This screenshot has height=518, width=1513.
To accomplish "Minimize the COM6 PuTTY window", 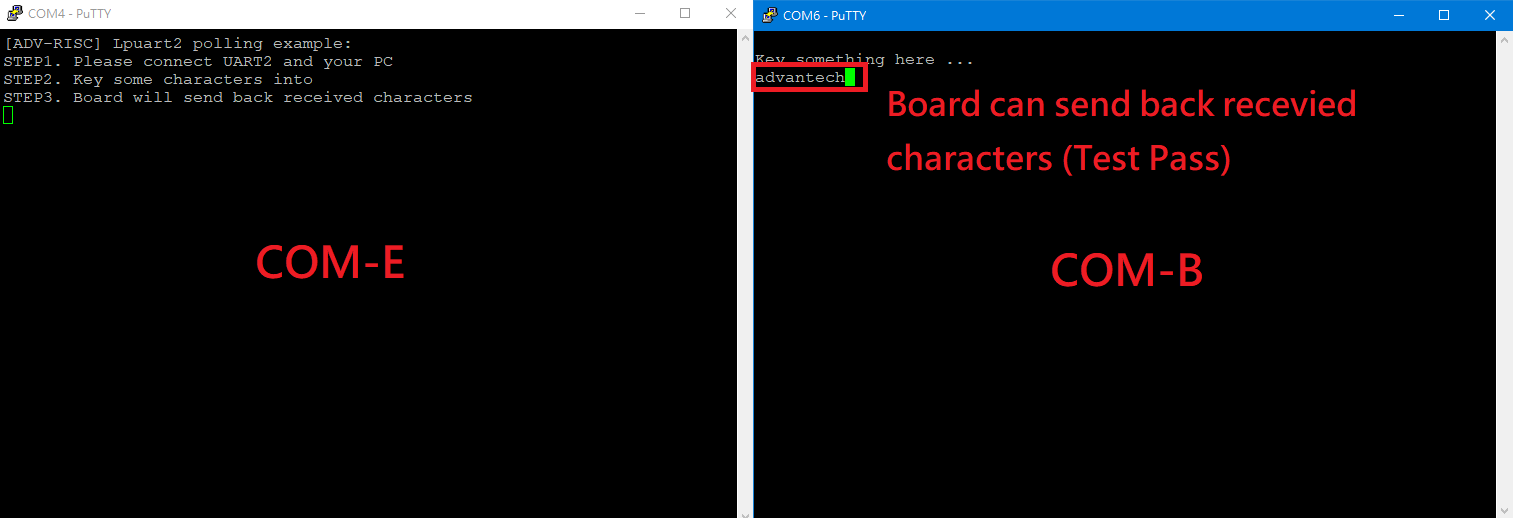I will [1399, 15].
